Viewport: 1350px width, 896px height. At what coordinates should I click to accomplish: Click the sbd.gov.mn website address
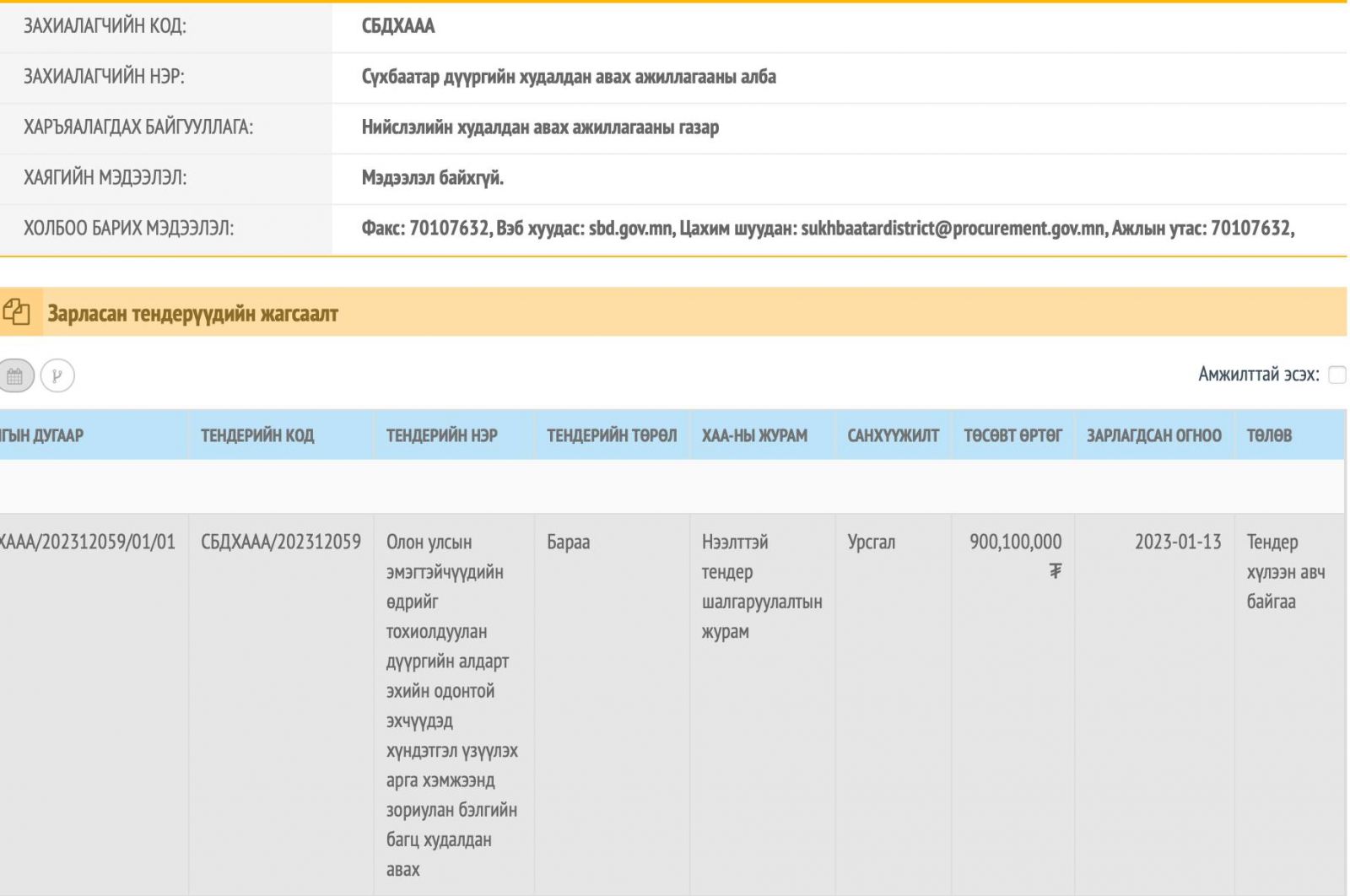630,228
